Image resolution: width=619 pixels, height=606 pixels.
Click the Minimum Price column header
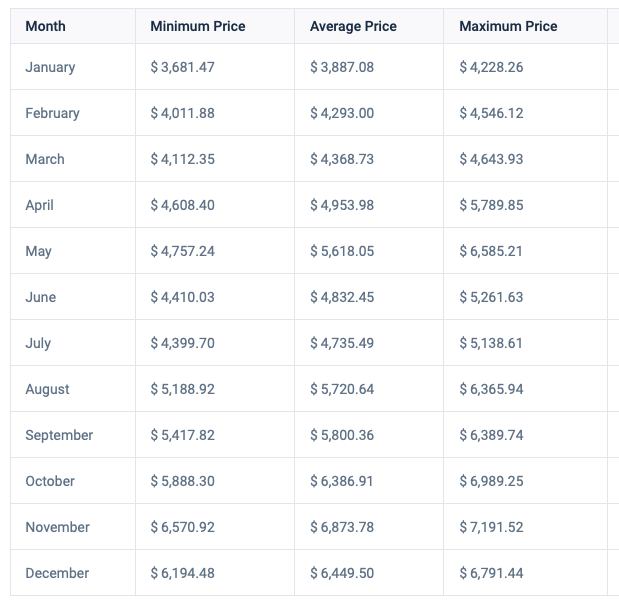click(x=198, y=26)
